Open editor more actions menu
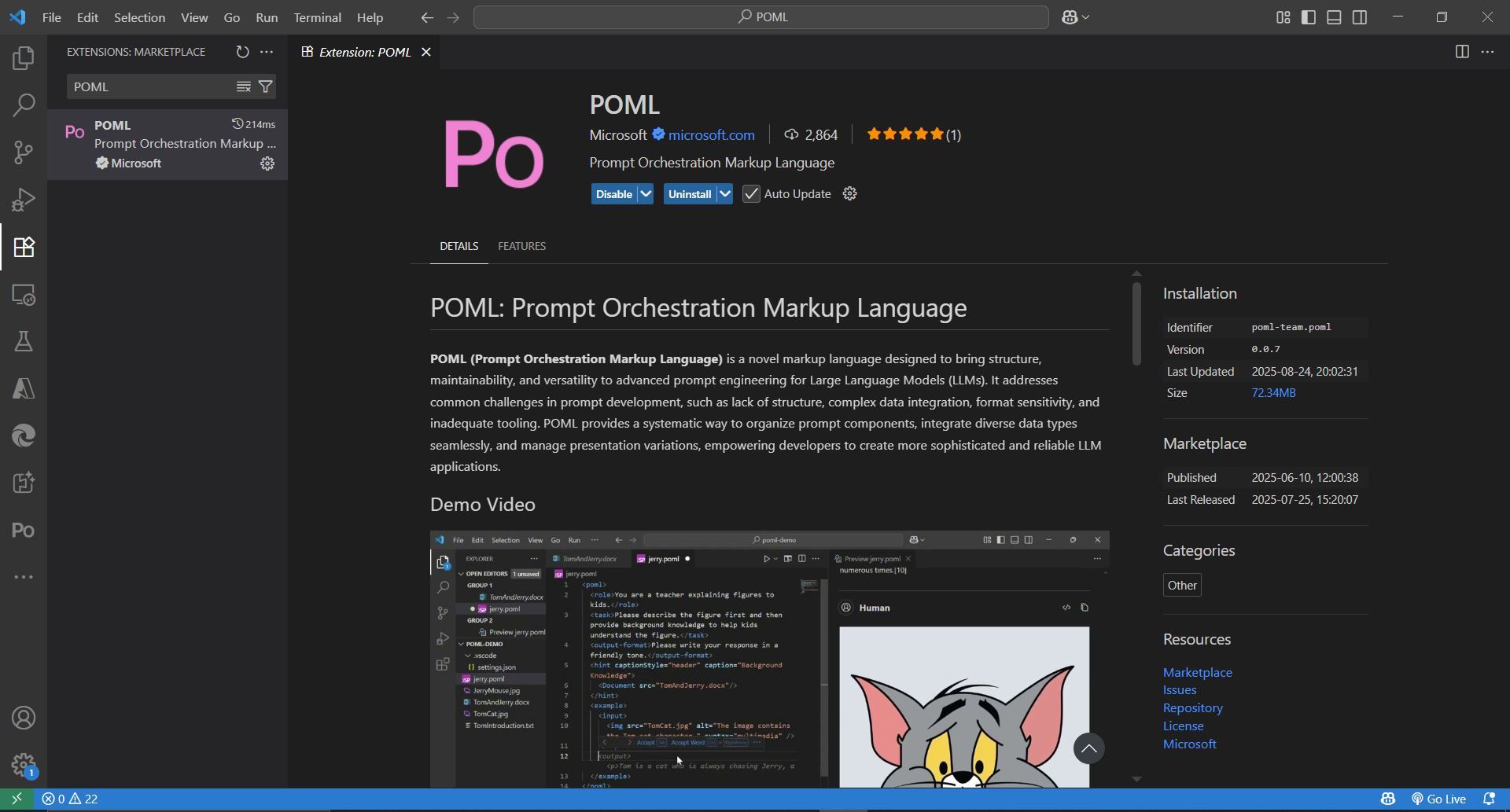The width and height of the screenshot is (1510, 812). point(1487,52)
